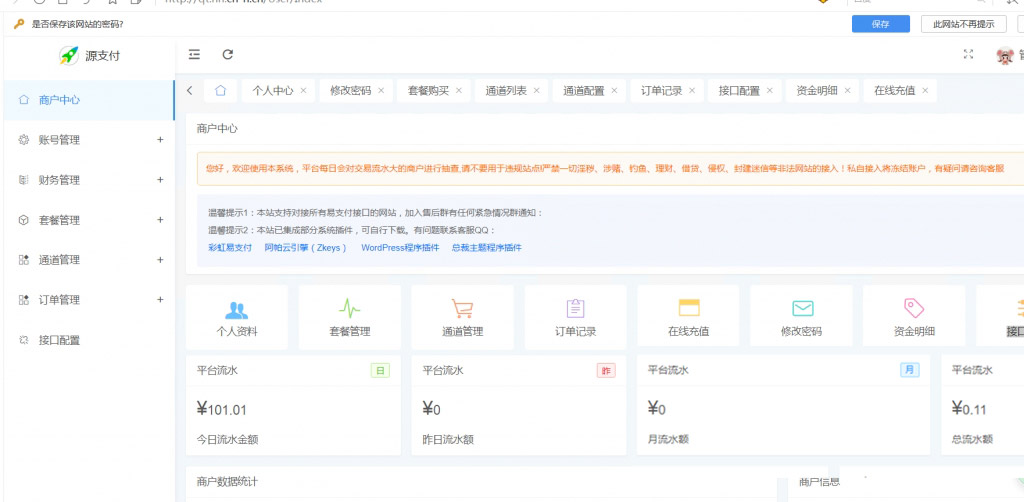
Task: Open the WordPress程序插件 download link
Action: [x=400, y=247]
